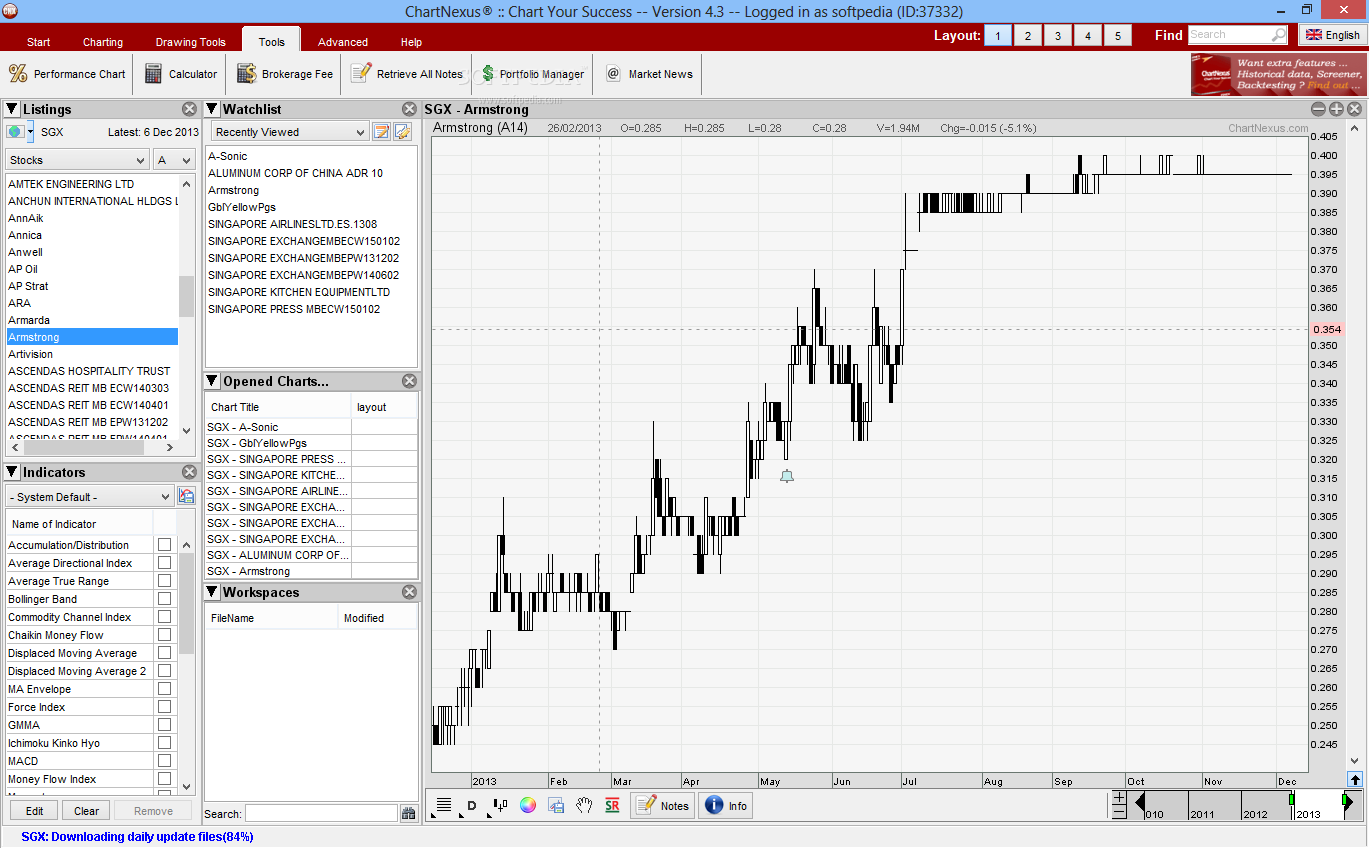Open Brokerage Fee settings
This screenshot has width=1369, height=848.
[285, 74]
